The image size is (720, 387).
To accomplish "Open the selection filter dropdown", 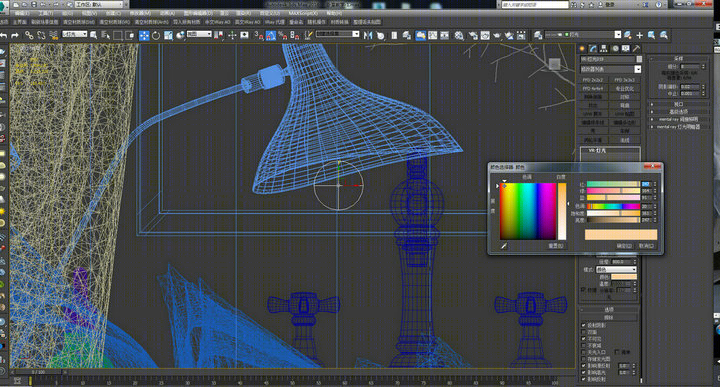I will (x=74, y=34).
